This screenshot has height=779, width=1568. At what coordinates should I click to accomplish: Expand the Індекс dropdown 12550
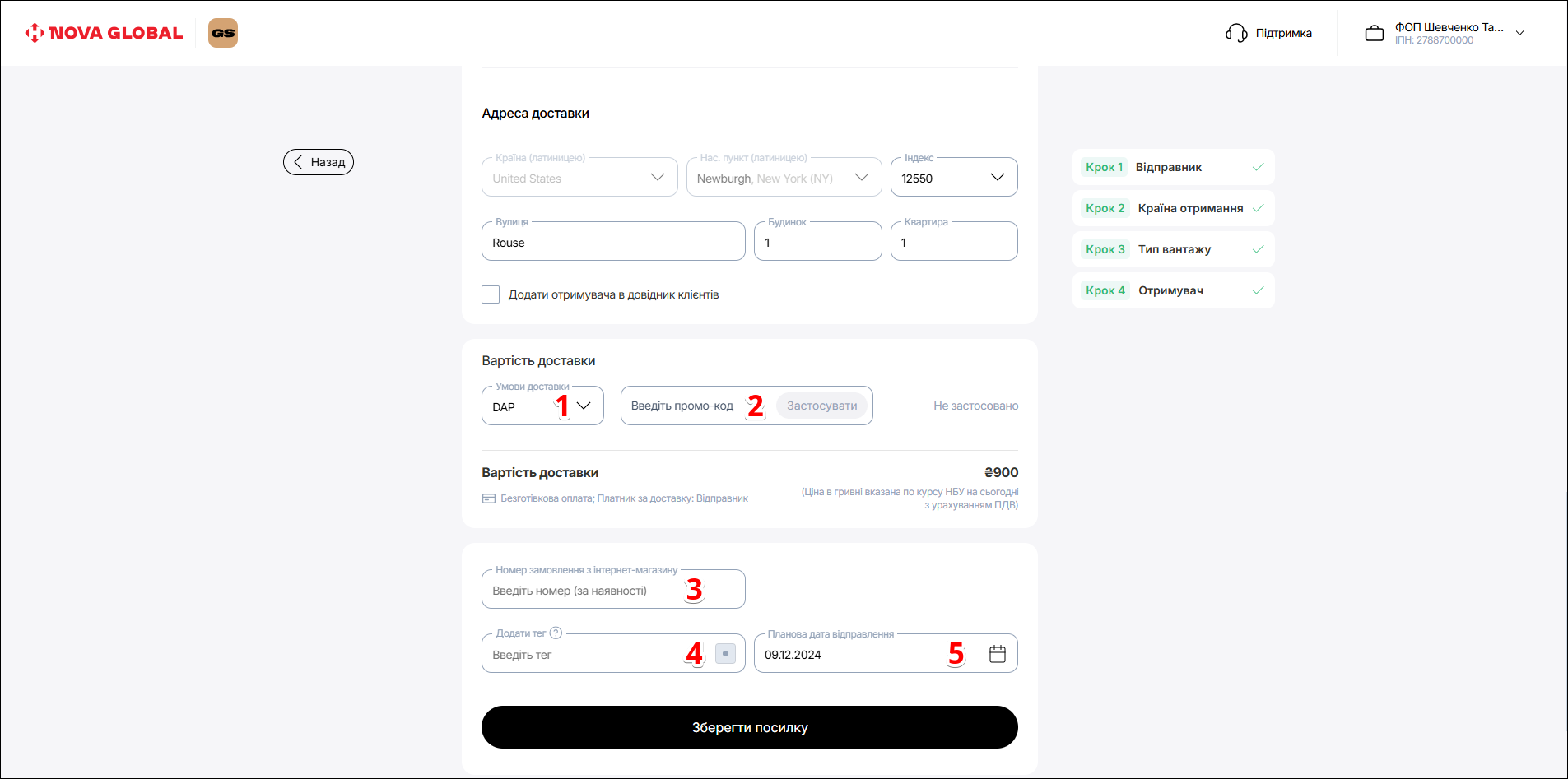(953, 178)
